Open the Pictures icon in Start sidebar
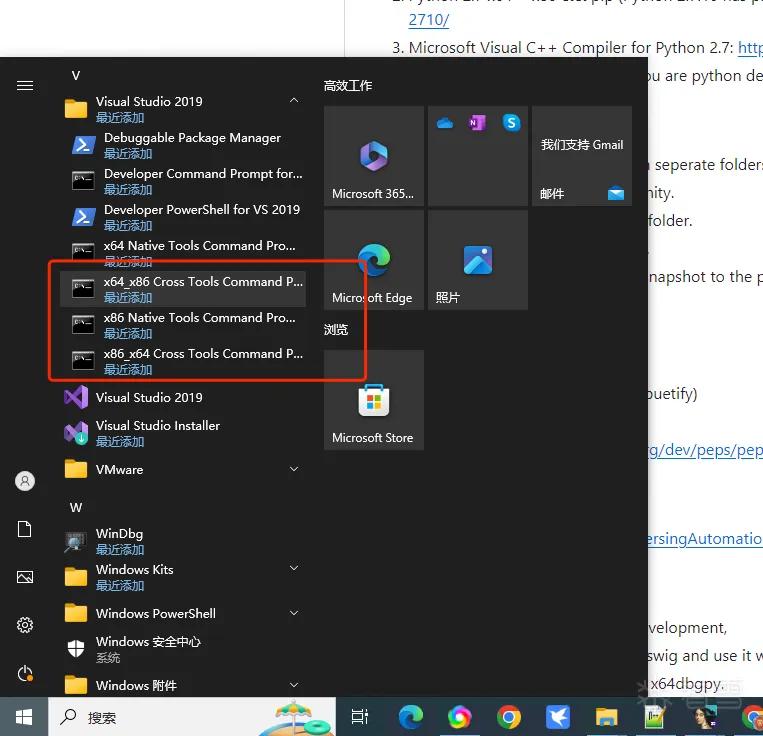This screenshot has width=763, height=736. [x=25, y=577]
